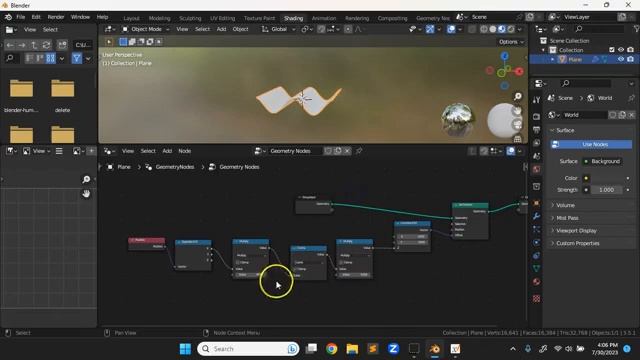Open the Render menu
The image size is (640, 360).
(x=56, y=17)
